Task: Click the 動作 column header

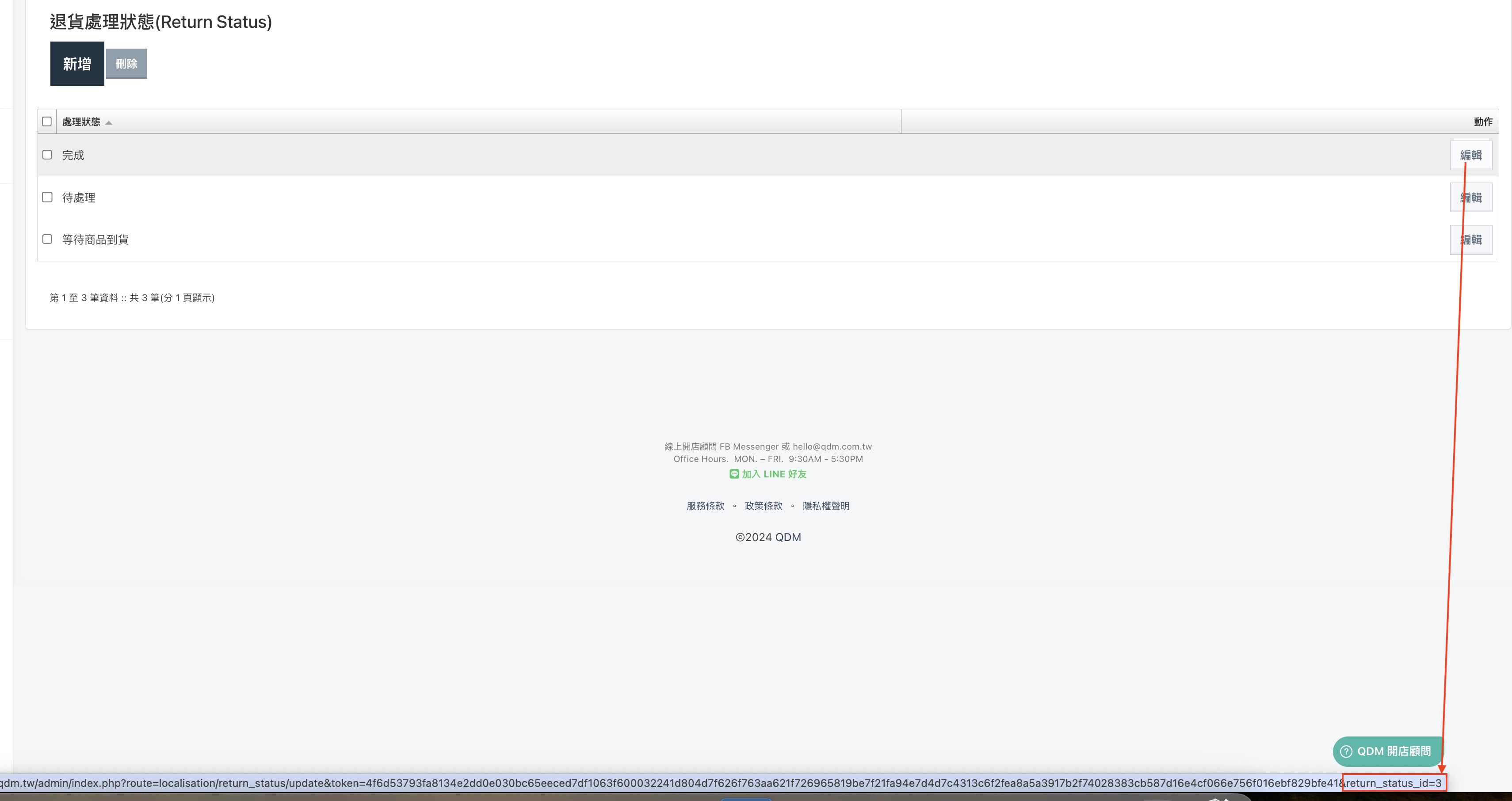Action: 1483,122
